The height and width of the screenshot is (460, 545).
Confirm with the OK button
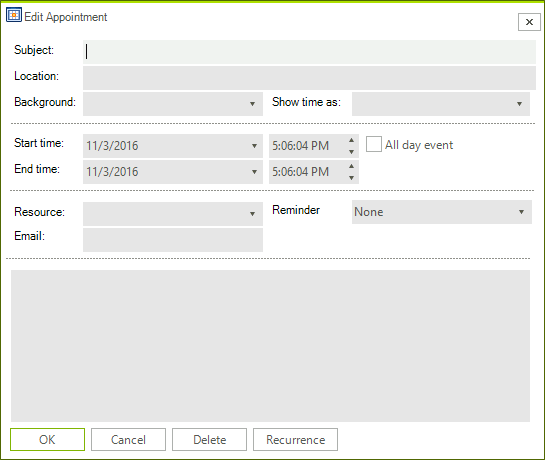[x=47, y=439]
